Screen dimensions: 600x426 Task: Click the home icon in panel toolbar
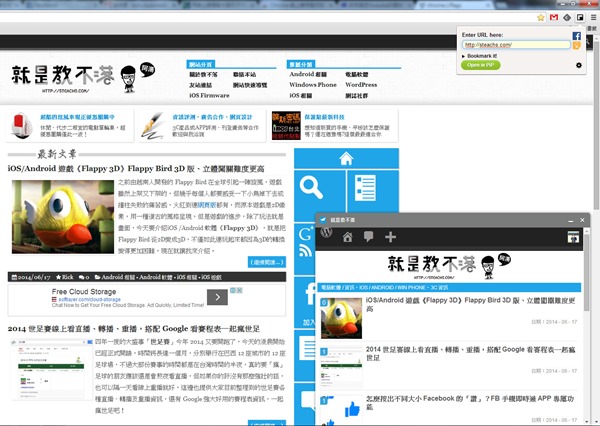point(348,237)
